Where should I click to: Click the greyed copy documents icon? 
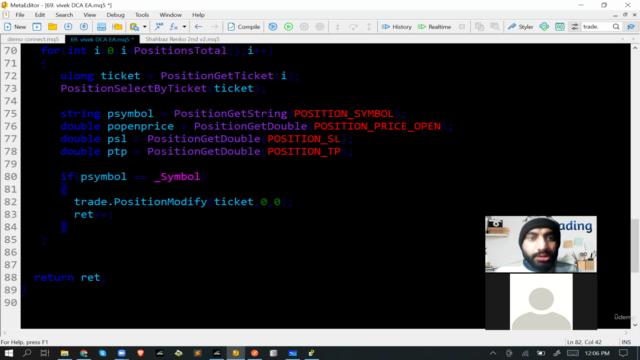tap(479, 27)
